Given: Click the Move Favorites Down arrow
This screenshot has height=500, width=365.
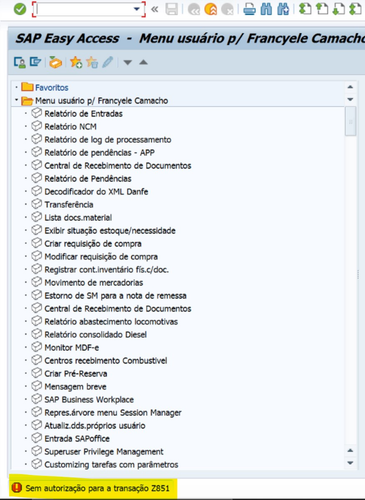Looking at the screenshot, I should click(x=128, y=62).
